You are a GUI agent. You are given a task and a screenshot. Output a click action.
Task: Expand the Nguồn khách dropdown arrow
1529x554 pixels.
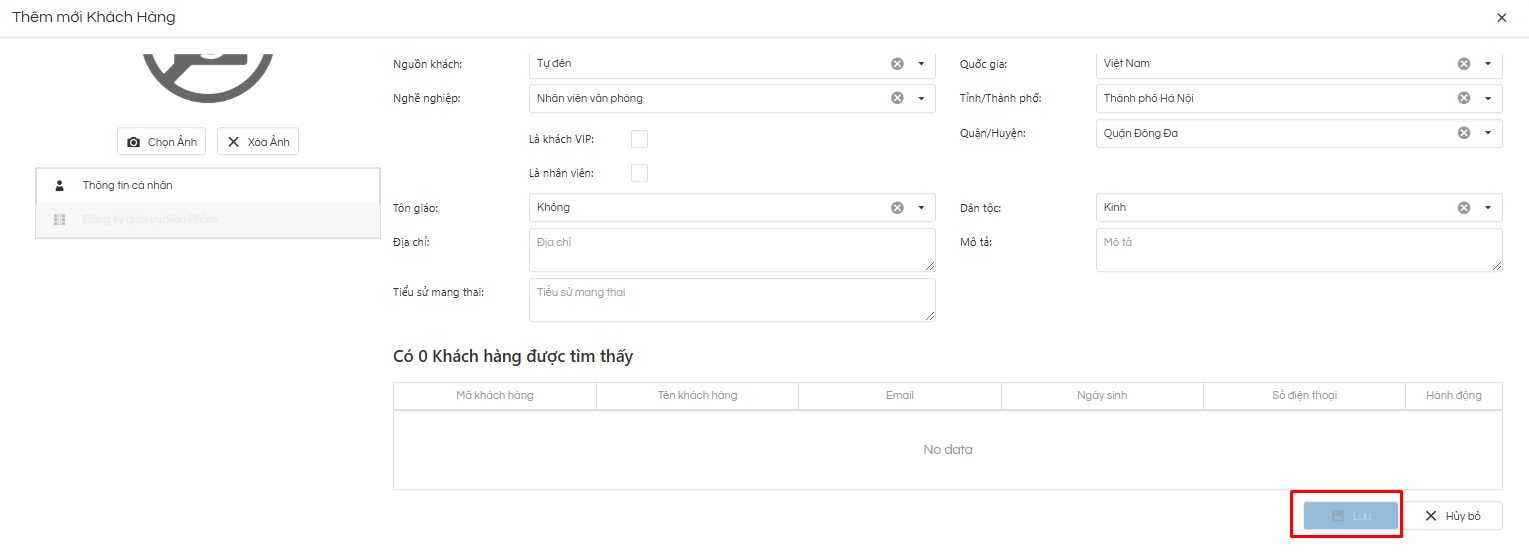921,64
